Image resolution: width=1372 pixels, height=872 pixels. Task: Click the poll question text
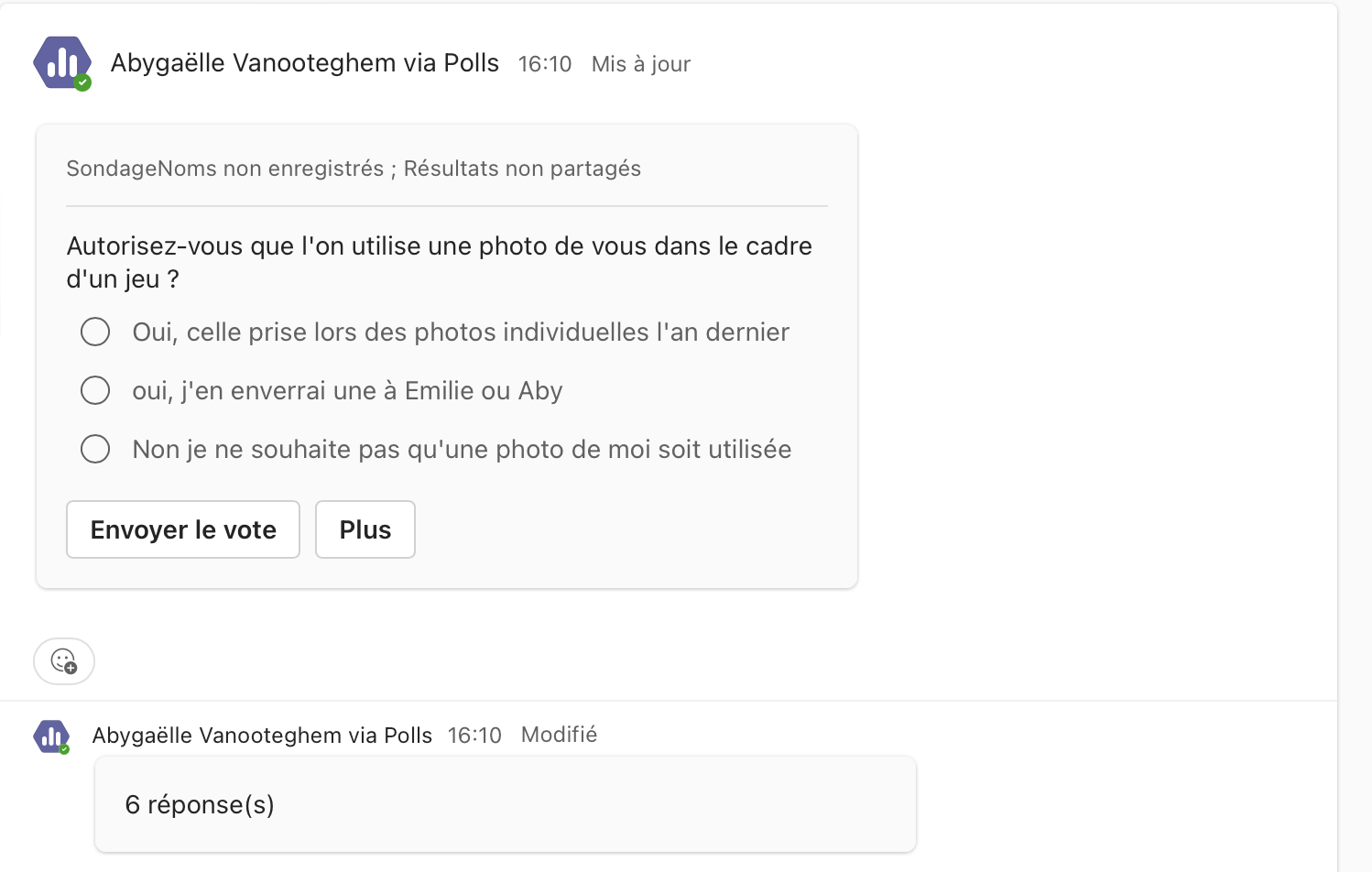point(440,262)
